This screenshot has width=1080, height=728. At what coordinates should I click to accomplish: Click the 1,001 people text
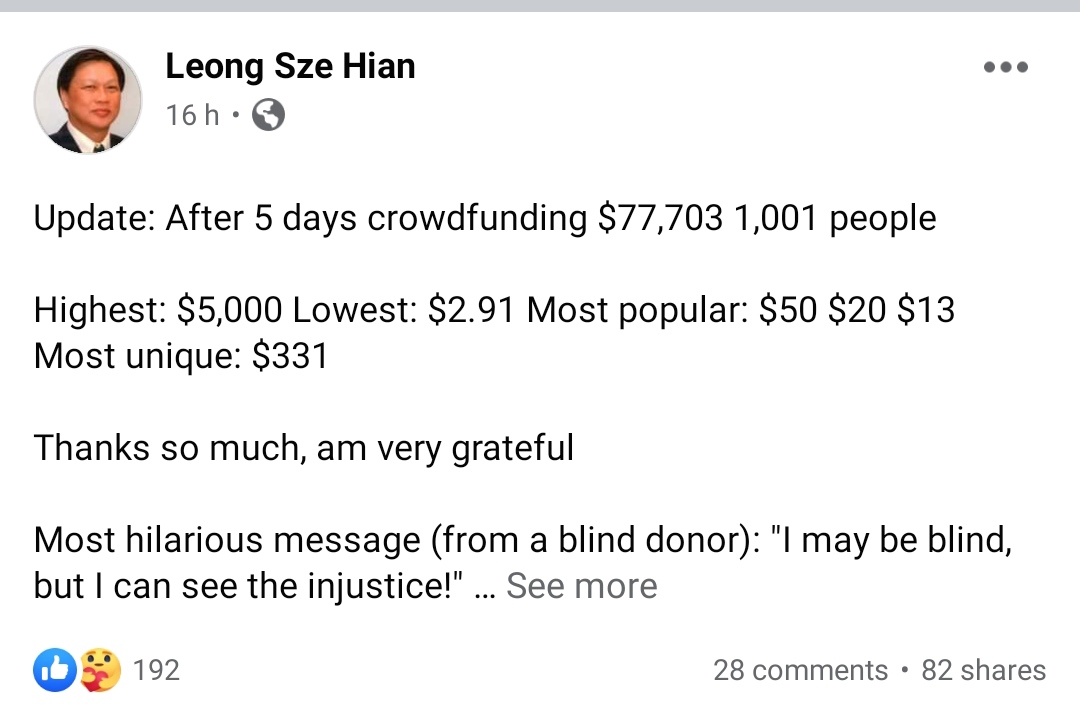pyautogui.click(x=835, y=218)
